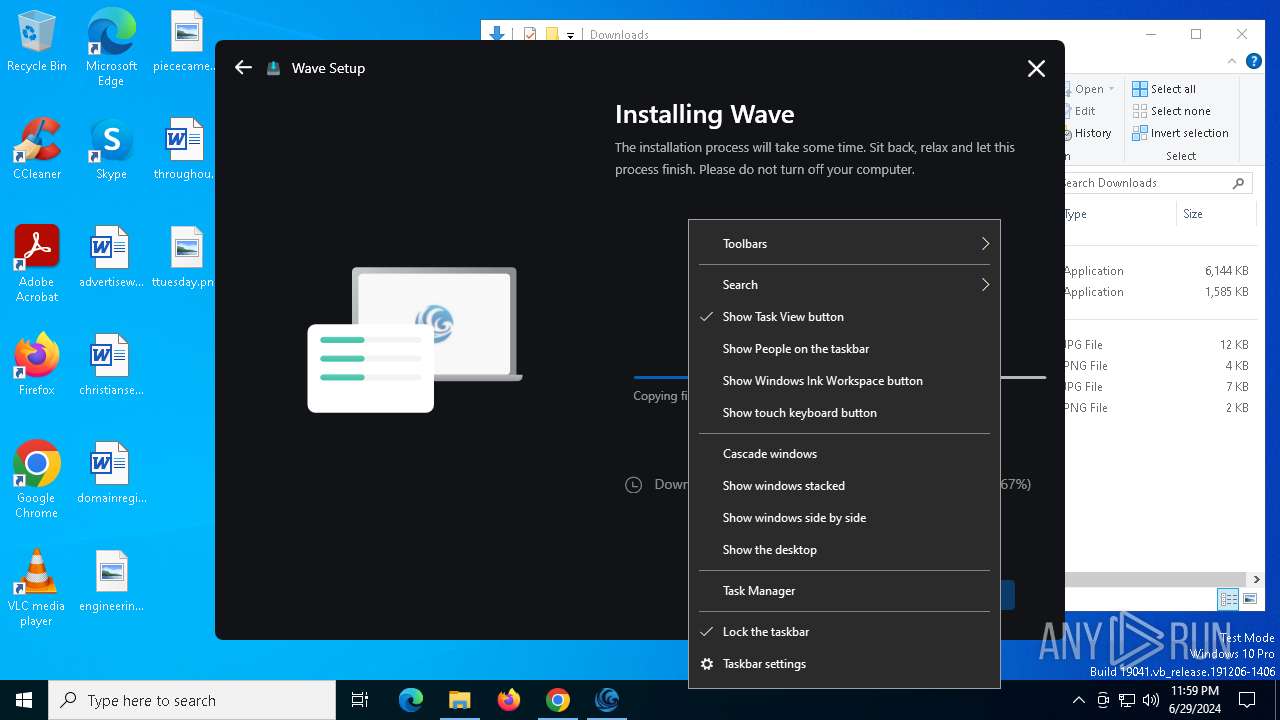Choose Show windows stacked
The height and width of the screenshot is (720, 1280).
844,486
